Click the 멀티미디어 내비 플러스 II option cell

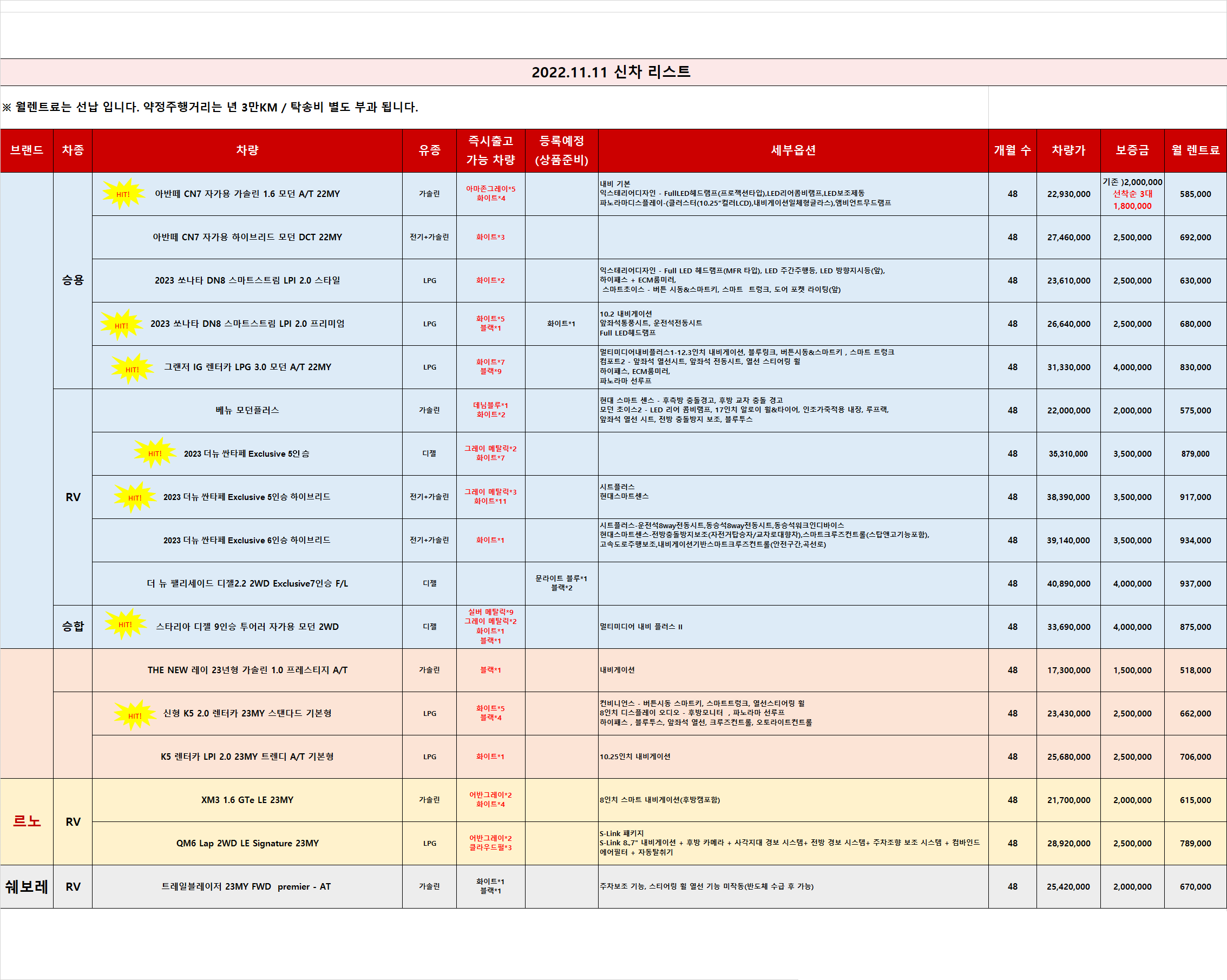pos(793,627)
